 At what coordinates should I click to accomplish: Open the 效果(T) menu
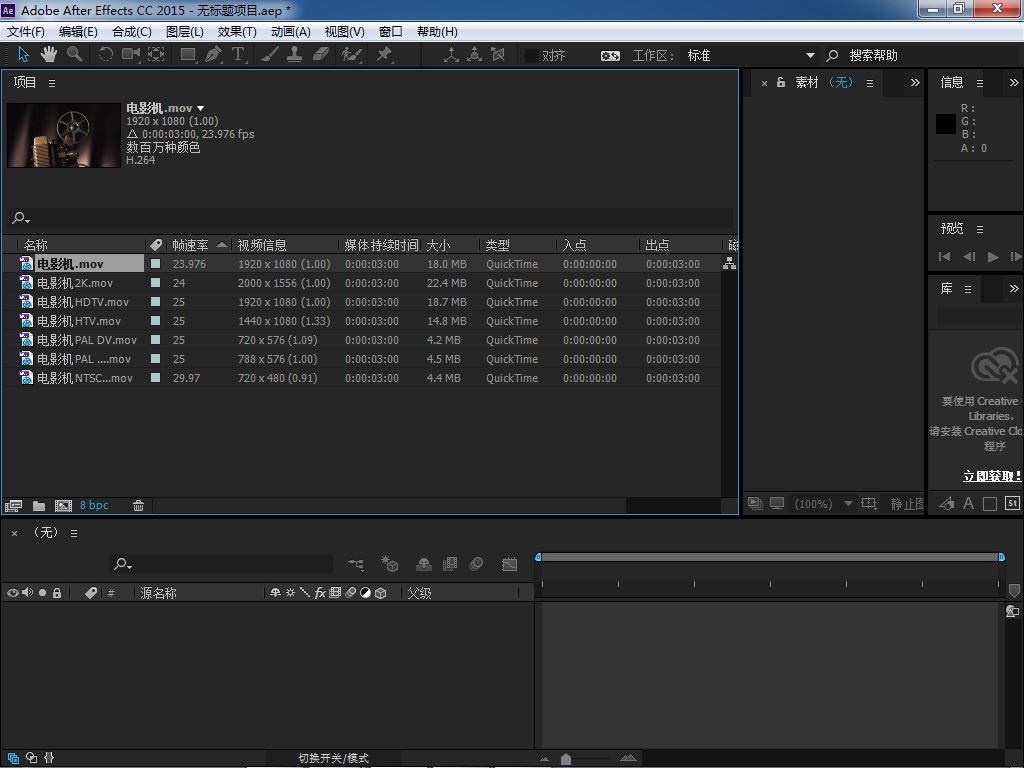pyautogui.click(x=237, y=31)
